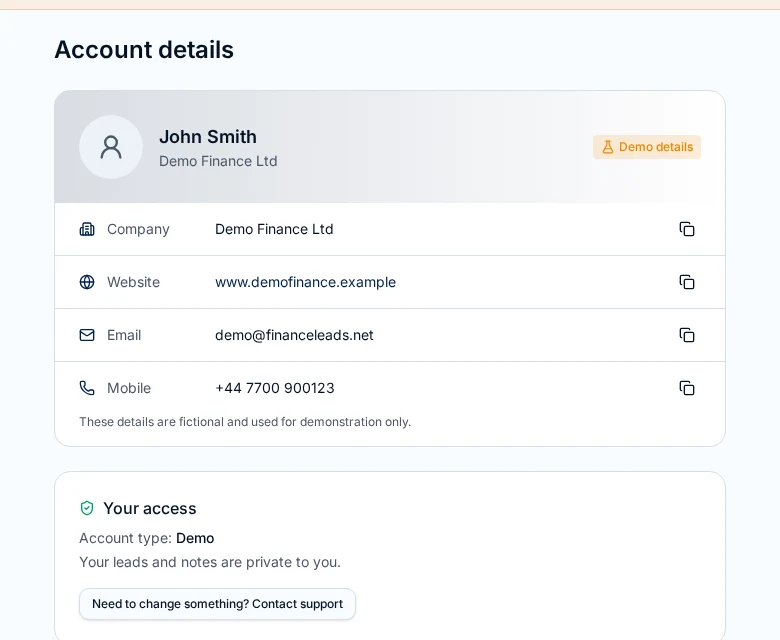Click the envelope icon beside Email

tap(87, 335)
